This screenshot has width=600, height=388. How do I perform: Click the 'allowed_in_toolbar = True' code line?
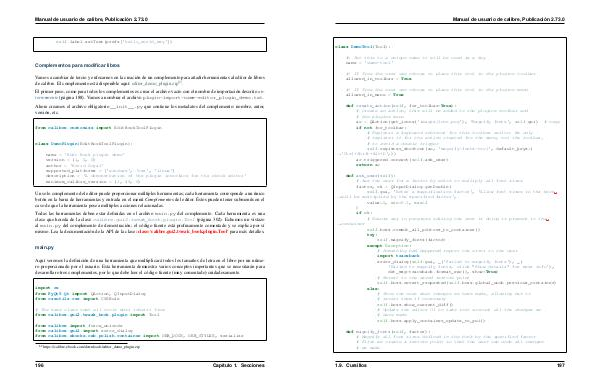point(379,79)
